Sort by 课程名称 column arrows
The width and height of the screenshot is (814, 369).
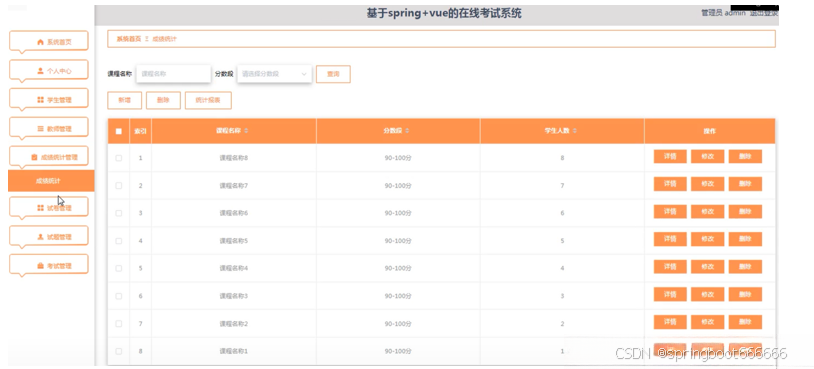[246, 131]
